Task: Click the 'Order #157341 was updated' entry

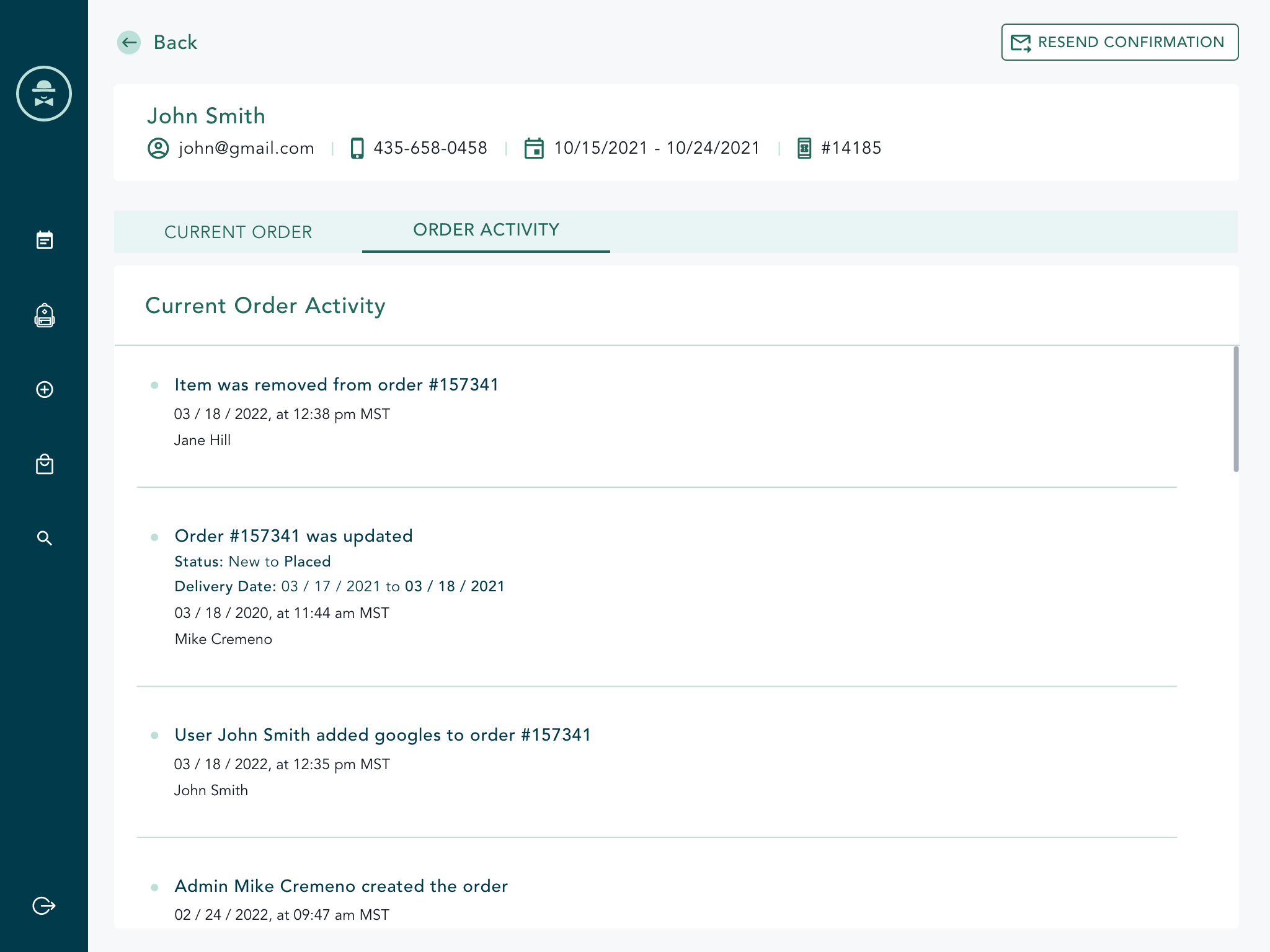Action: (x=293, y=536)
